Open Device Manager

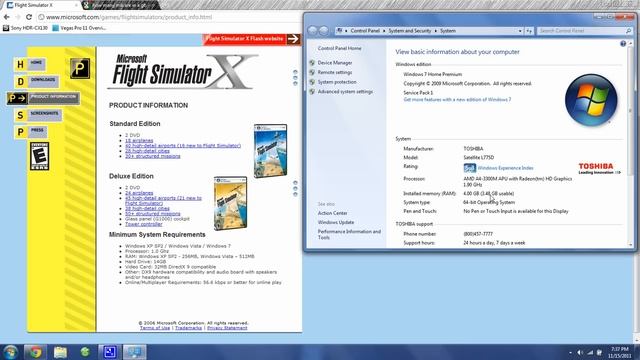[335, 63]
